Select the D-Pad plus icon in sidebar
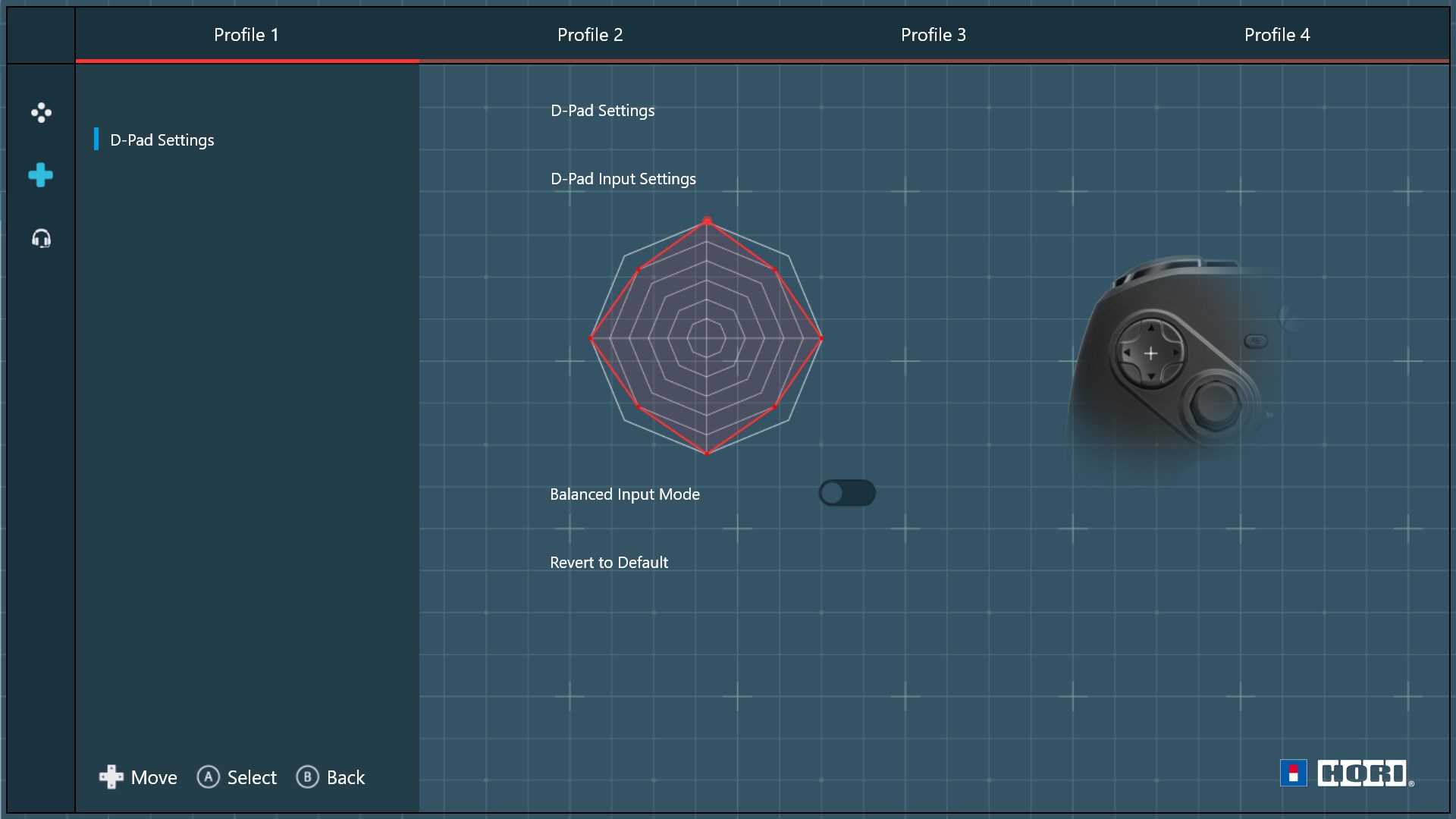This screenshot has width=1456, height=819. pyautogui.click(x=41, y=175)
